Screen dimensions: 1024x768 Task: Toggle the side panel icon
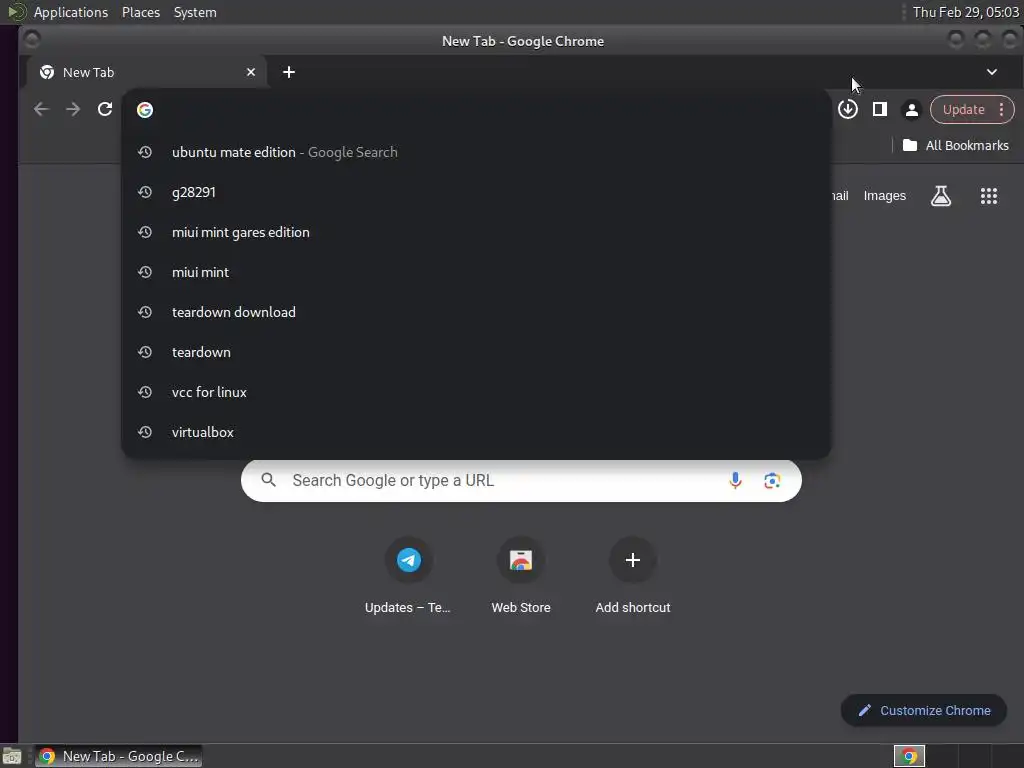(x=880, y=109)
